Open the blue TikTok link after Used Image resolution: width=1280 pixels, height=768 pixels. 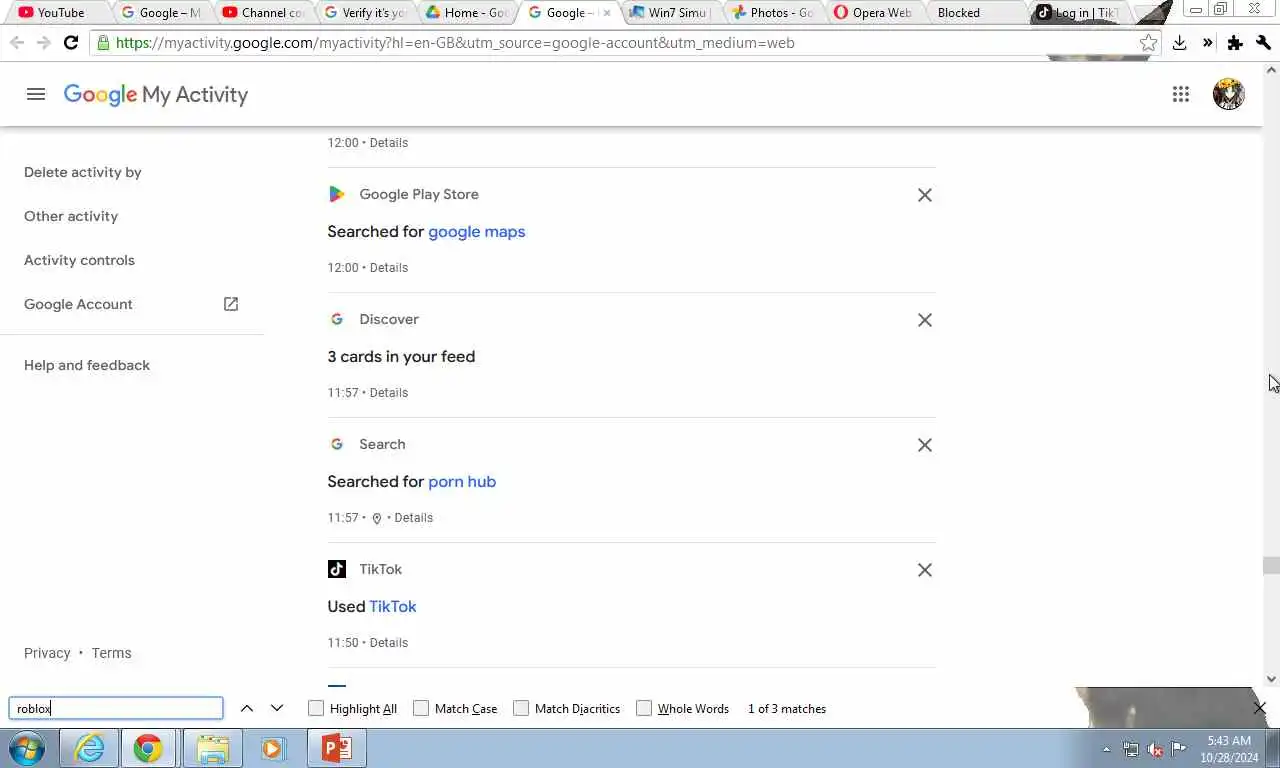coord(392,606)
